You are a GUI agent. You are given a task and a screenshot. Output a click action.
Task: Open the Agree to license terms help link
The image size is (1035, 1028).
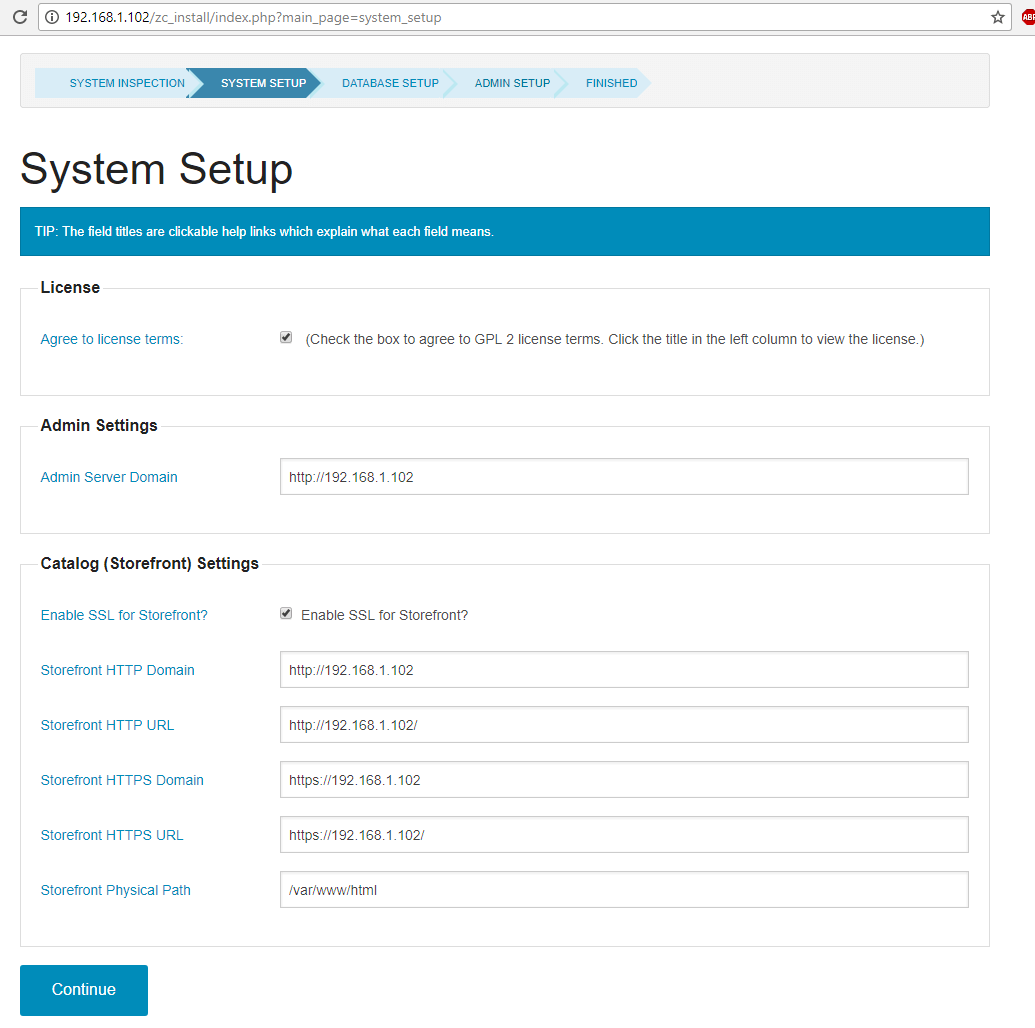coord(112,339)
